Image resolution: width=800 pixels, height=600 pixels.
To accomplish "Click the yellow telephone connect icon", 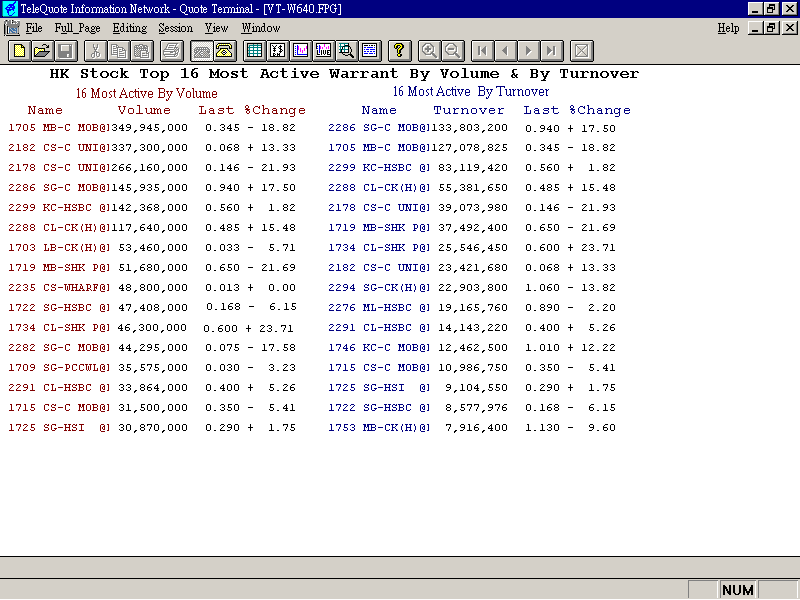I will 224,51.
